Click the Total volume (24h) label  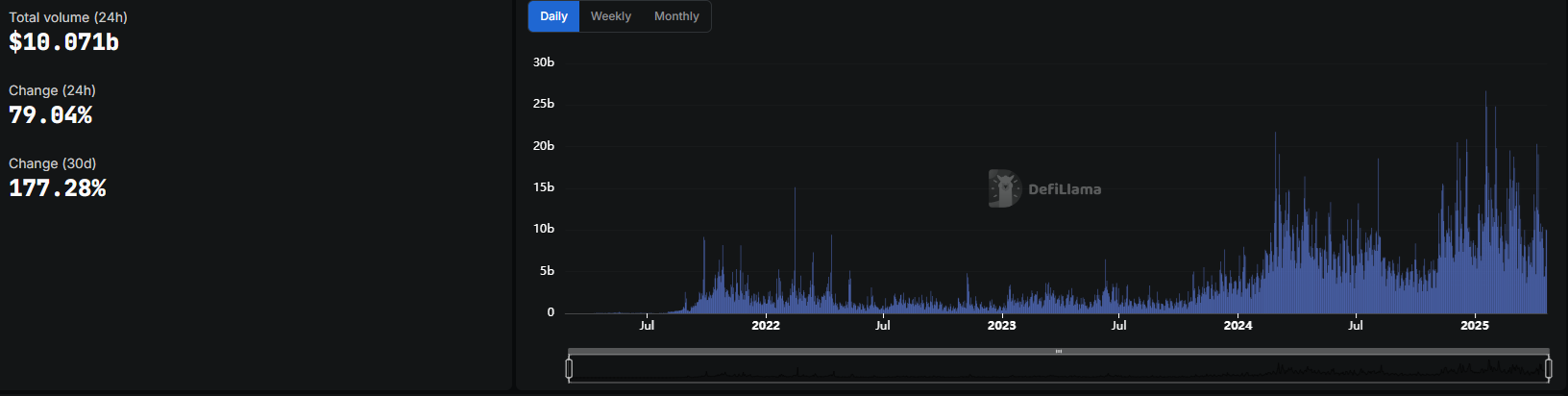(68, 17)
